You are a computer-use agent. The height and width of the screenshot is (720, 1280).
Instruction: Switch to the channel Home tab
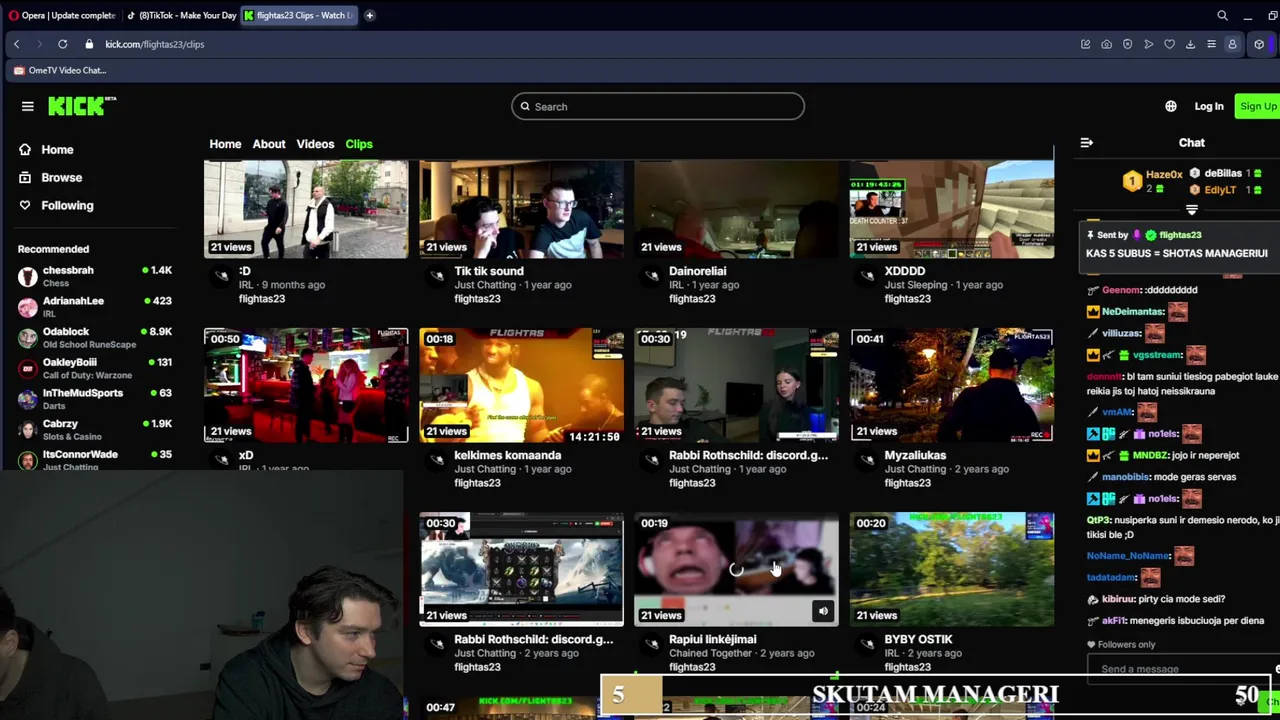coord(225,144)
